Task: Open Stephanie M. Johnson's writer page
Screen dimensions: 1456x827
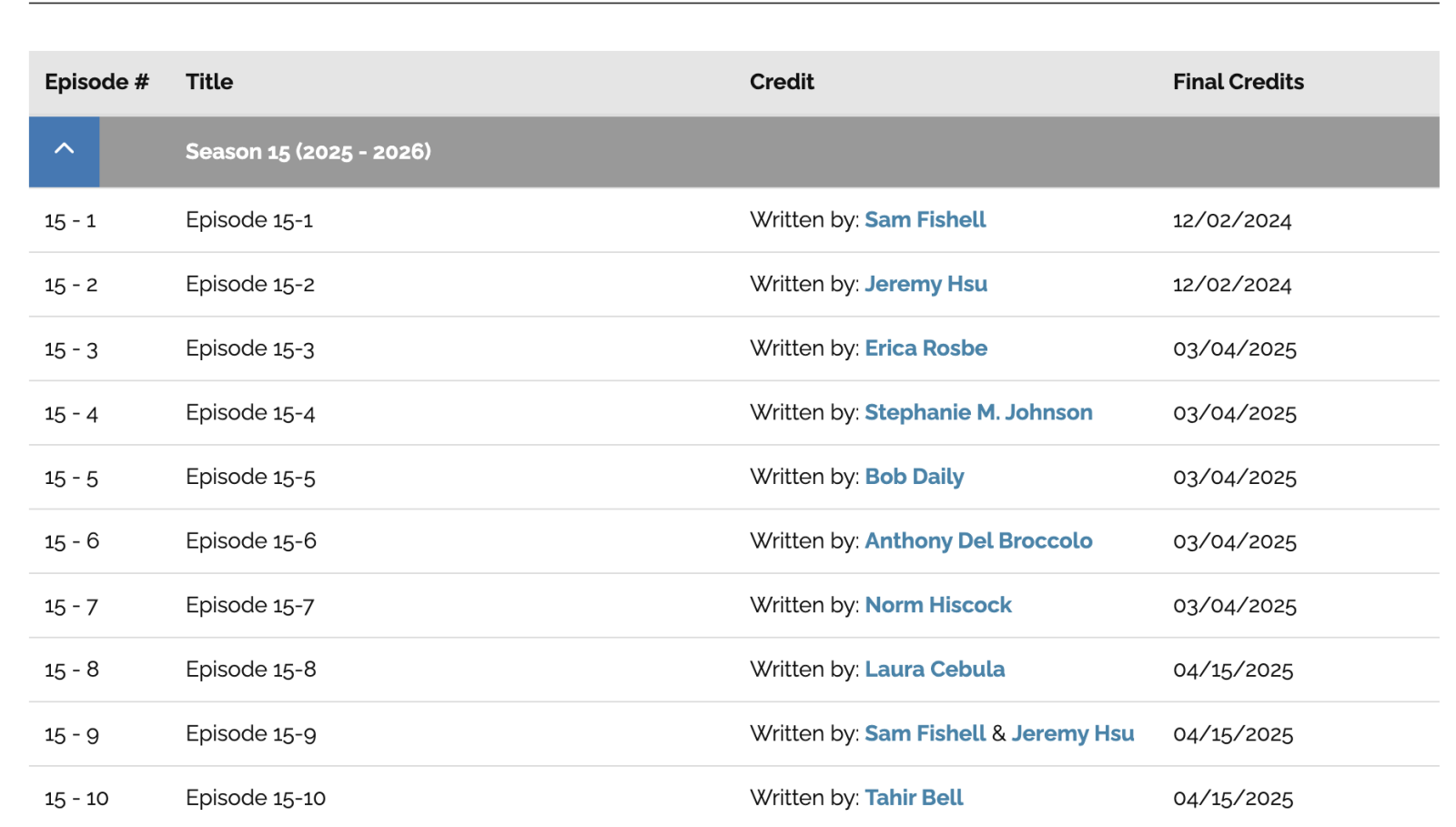Action: [x=978, y=413]
